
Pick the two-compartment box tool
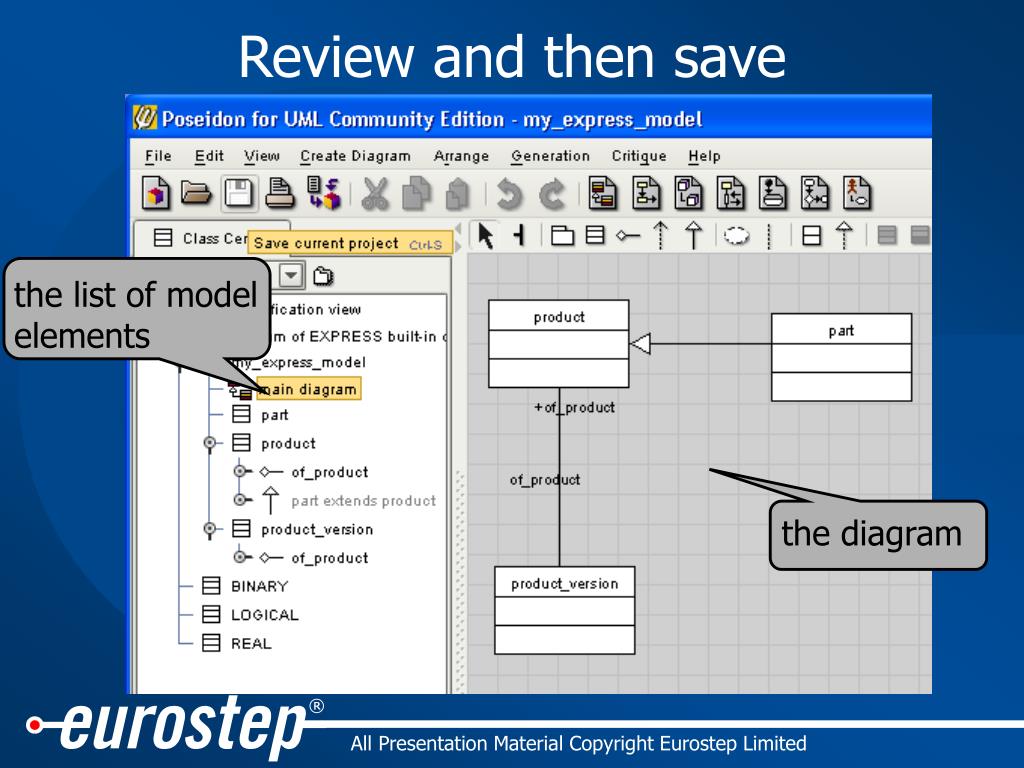[812, 236]
